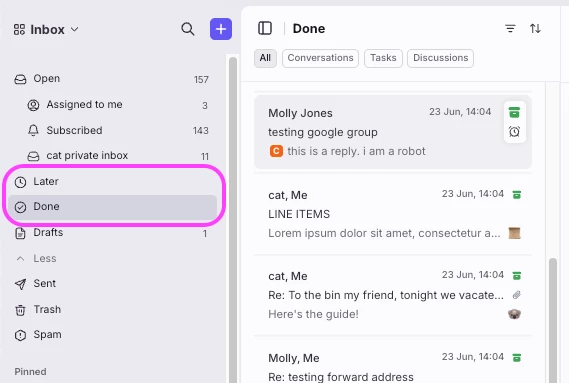Click the Drafts document icon
The height and width of the screenshot is (383, 569).
pyautogui.click(x=20, y=233)
